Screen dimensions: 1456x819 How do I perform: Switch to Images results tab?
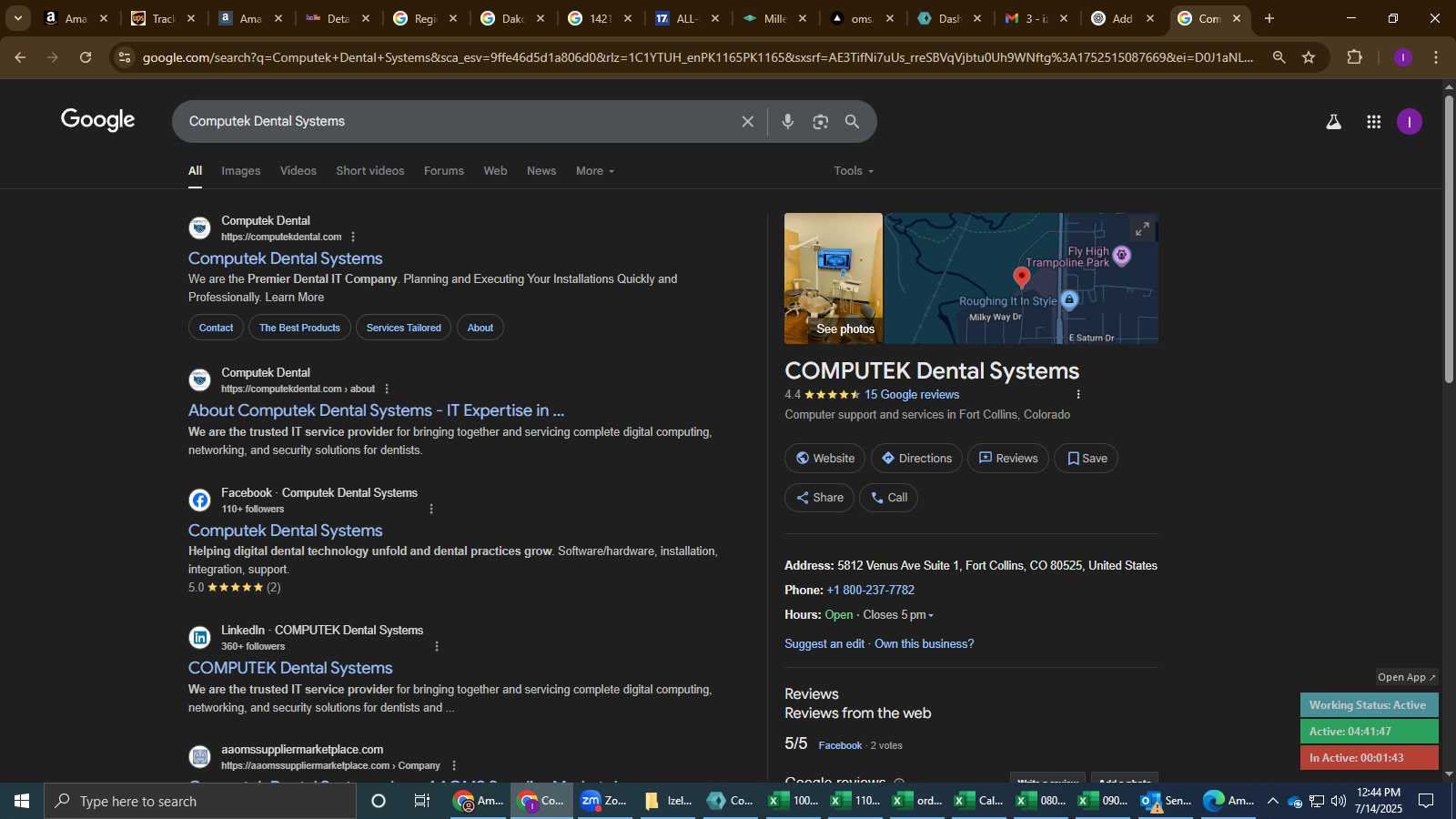240,171
